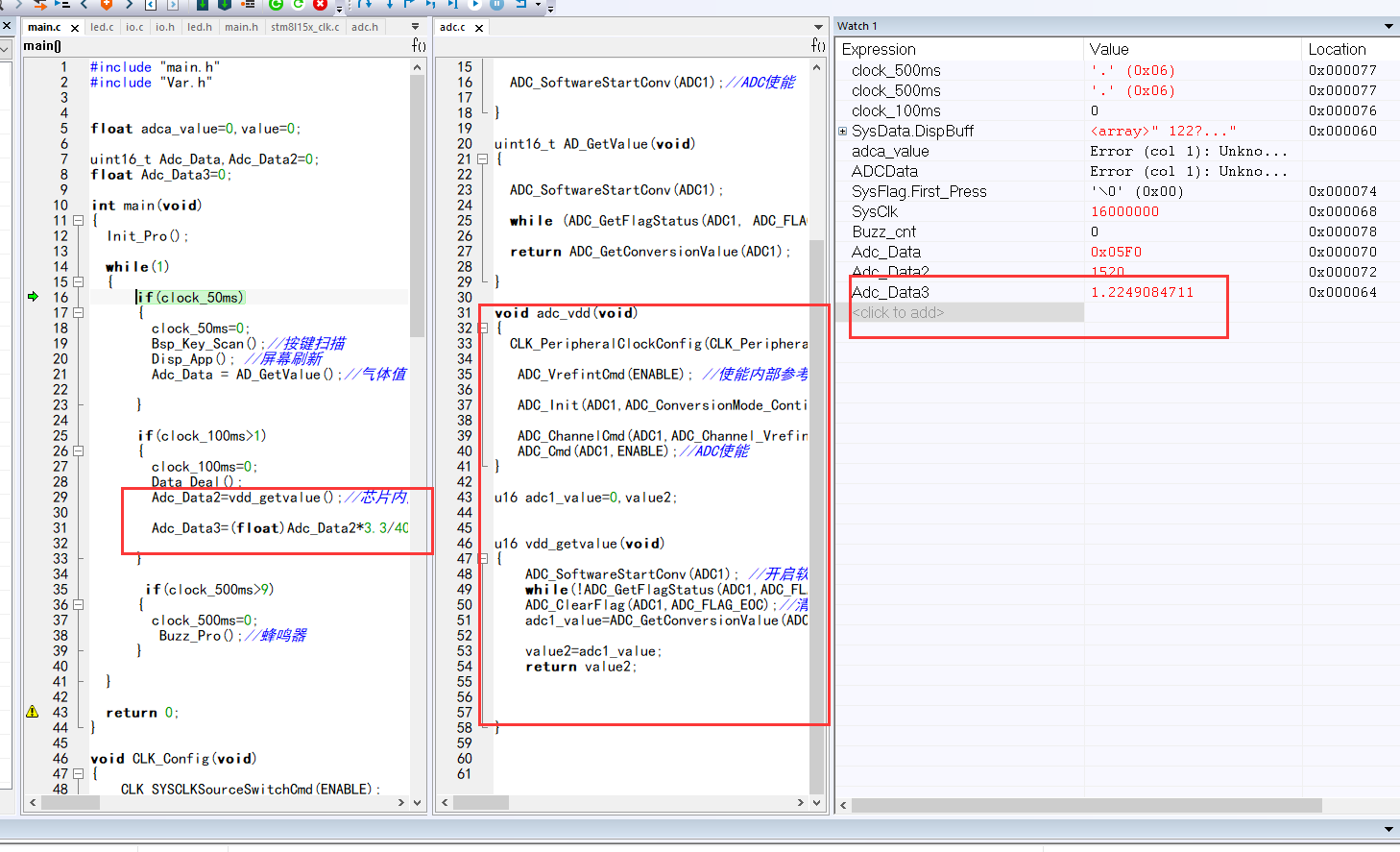
Task: Collapse the adc_vdd function fold in adc.c
Action: [x=483, y=328]
